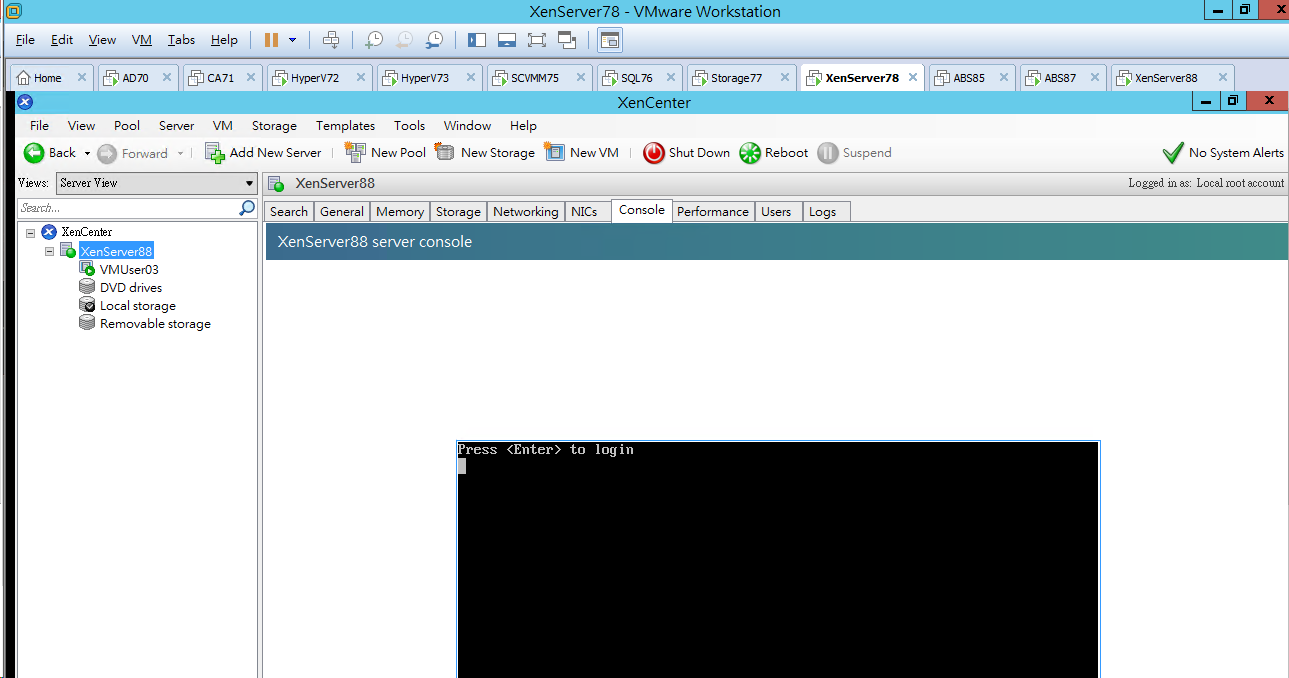Switch to the Networking tab

coord(526,212)
